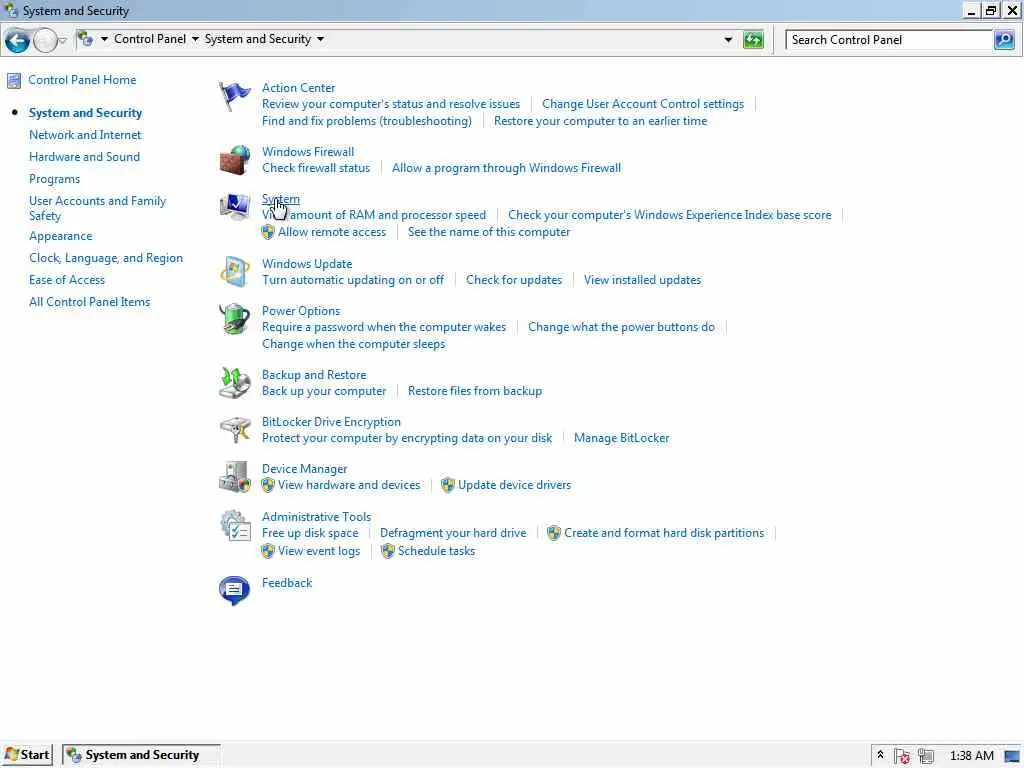Image resolution: width=1024 pixels, height=768 pixels.
Task: Click the Feedback speech bubble icon
Action: (234, 590)
